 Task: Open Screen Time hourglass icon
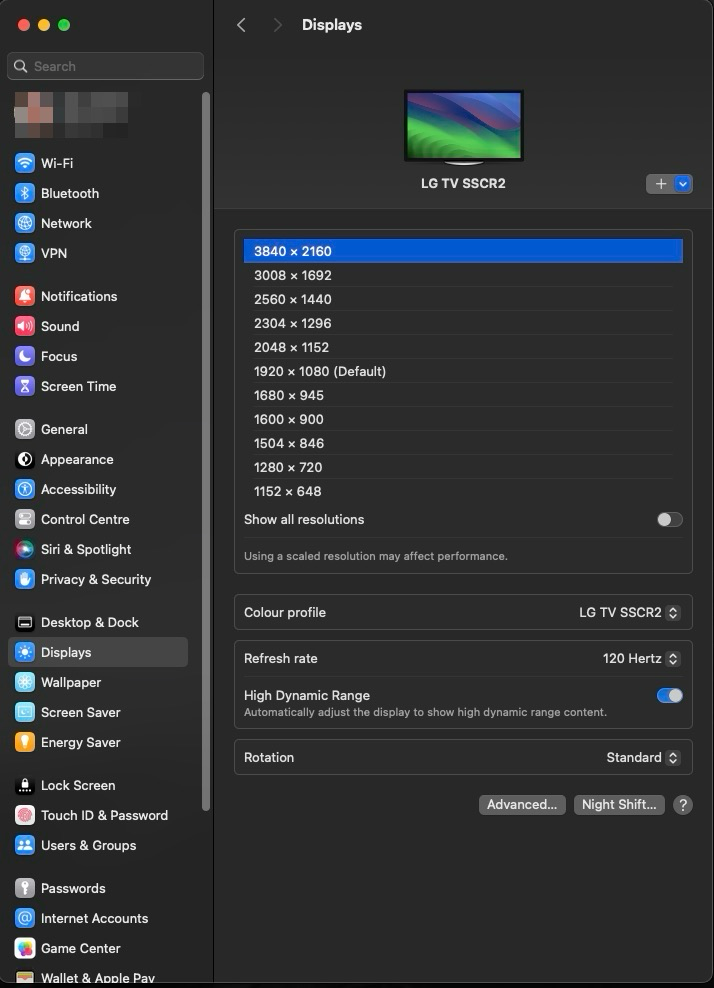(x=25, y=386)
